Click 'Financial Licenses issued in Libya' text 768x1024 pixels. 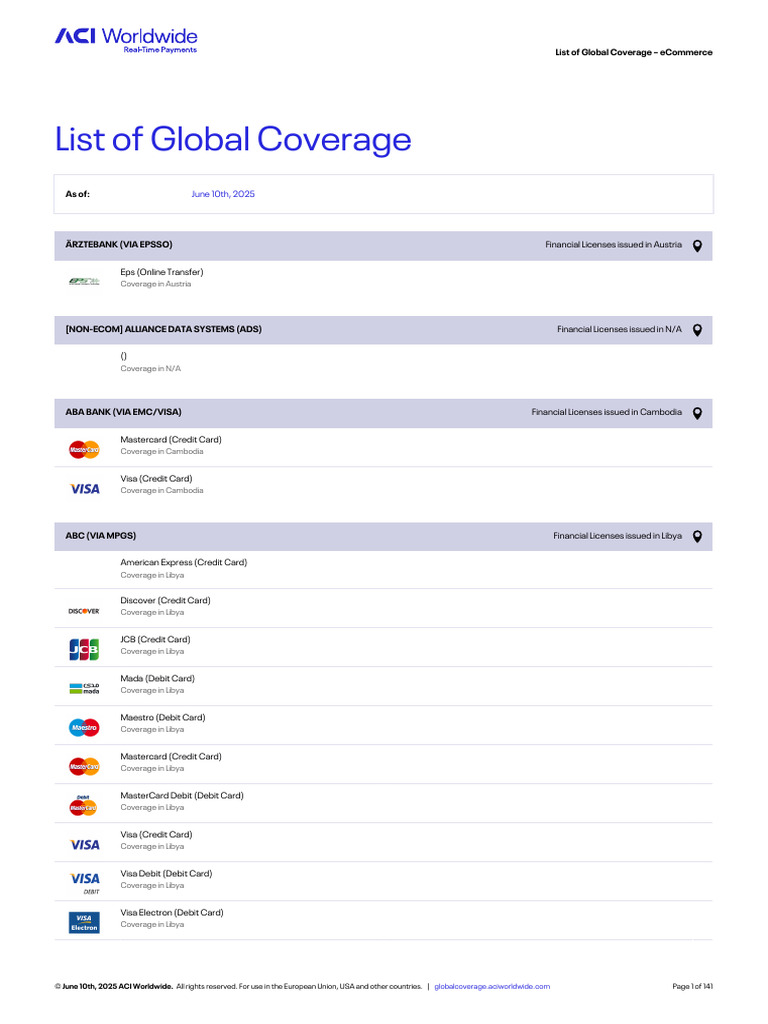(617, 536)
